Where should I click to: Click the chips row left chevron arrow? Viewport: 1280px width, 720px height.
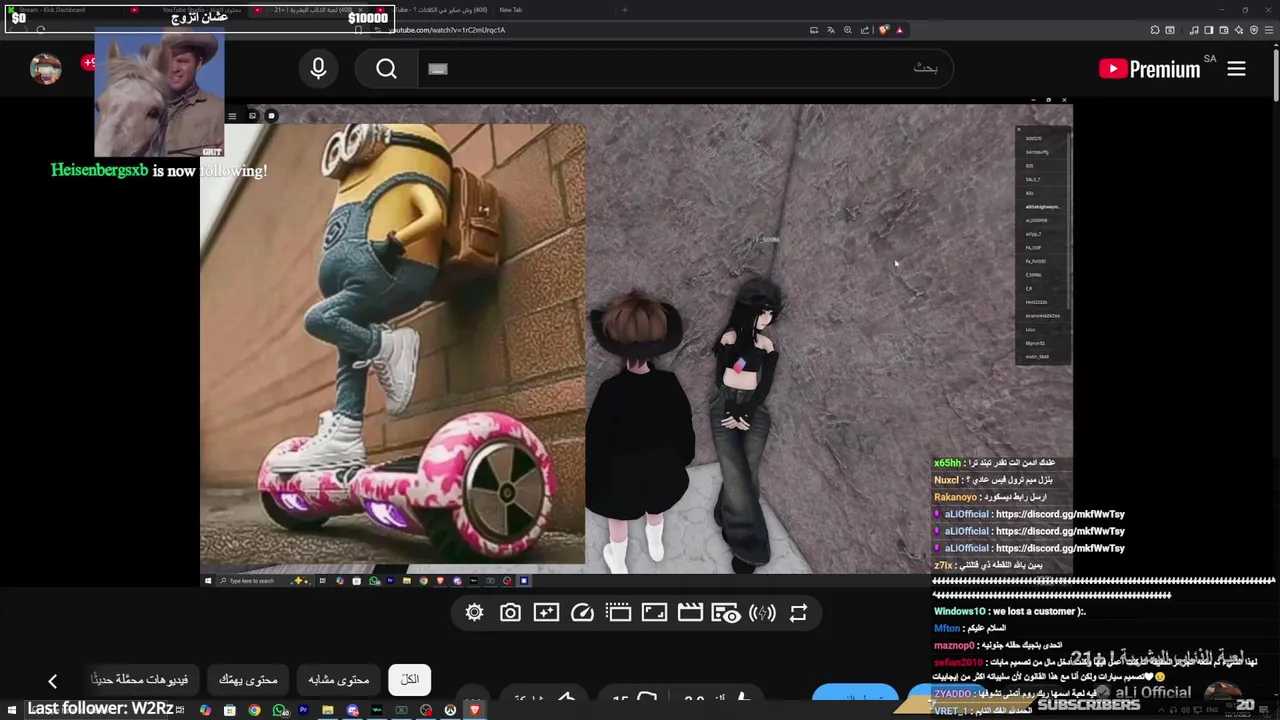(x=53, y=681)
